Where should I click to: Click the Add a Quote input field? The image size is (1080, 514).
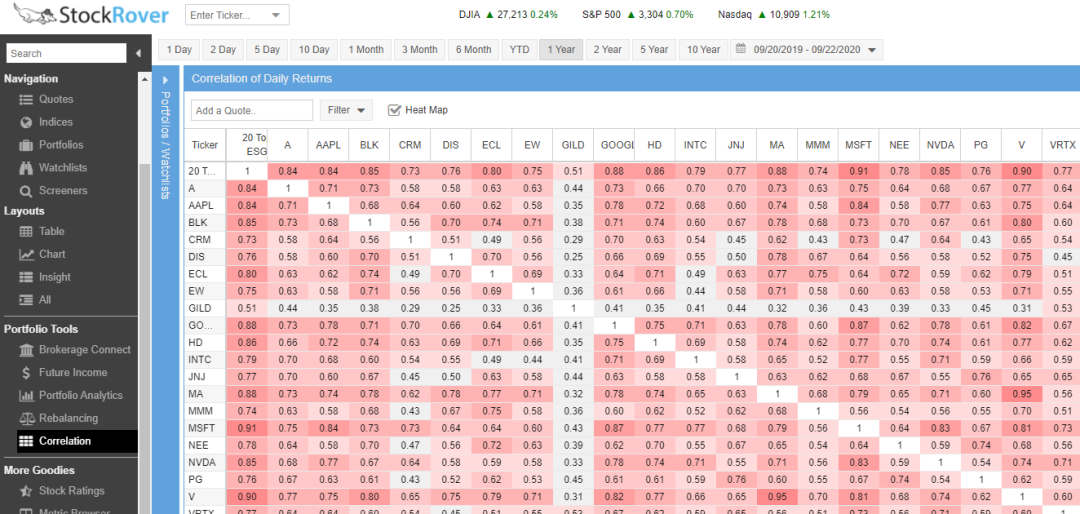click(252, 110)
